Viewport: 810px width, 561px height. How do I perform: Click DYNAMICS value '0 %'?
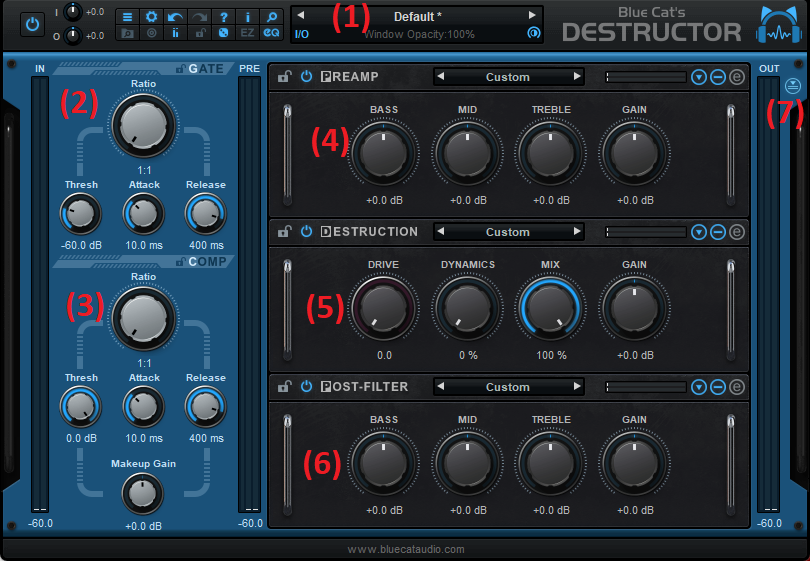[468, 355]
